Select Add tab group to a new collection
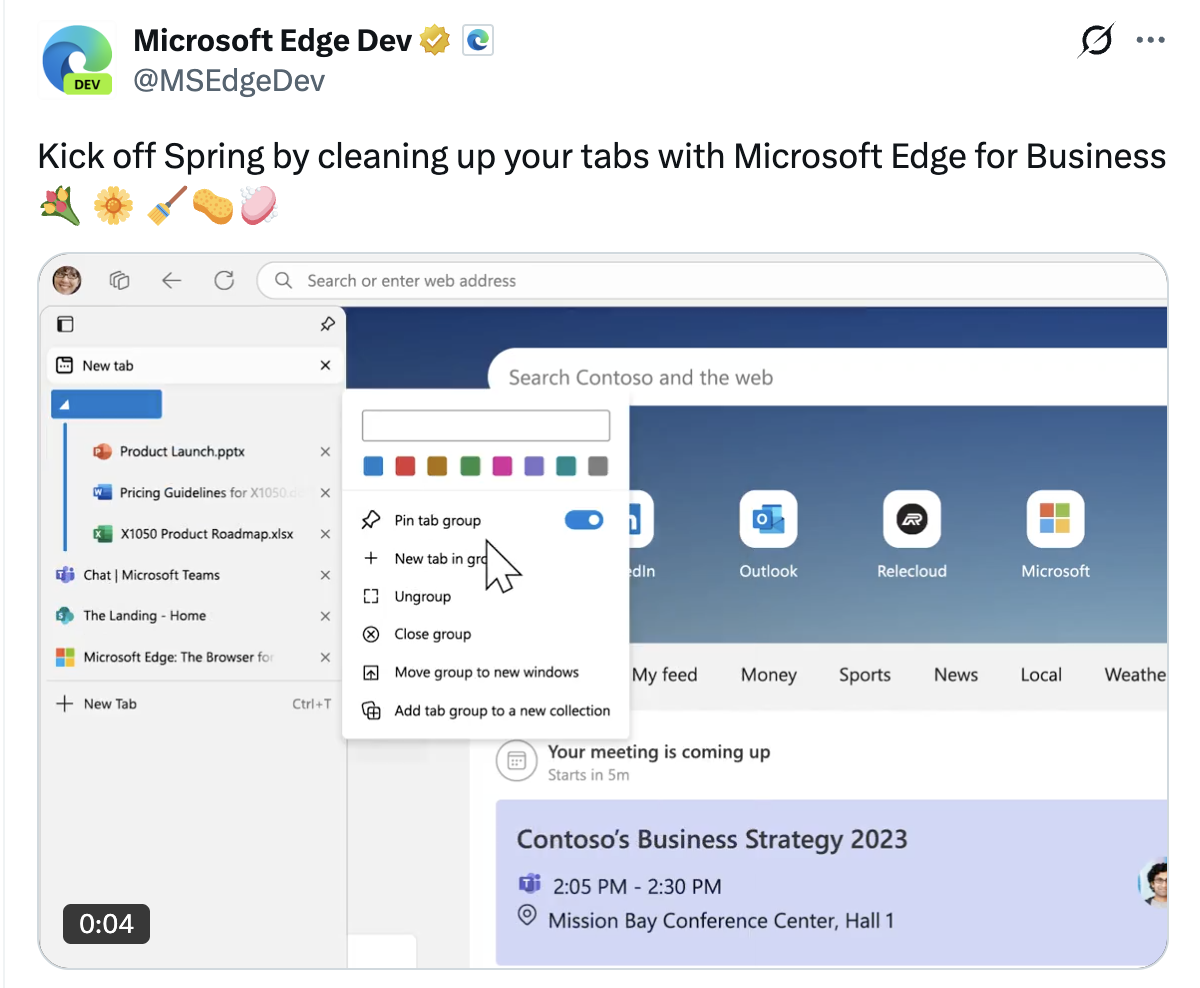The image size is (1200, 988). coord(486,711)
